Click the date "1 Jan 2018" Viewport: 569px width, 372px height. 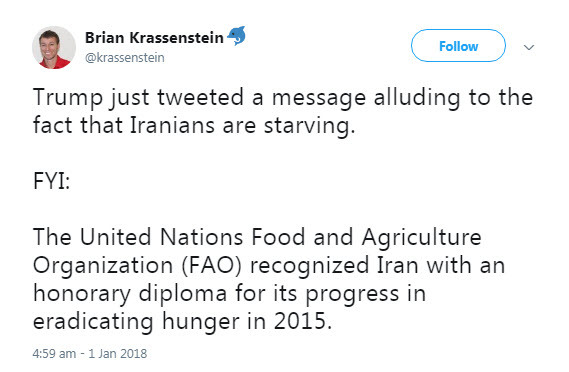[x=118, y=353]
